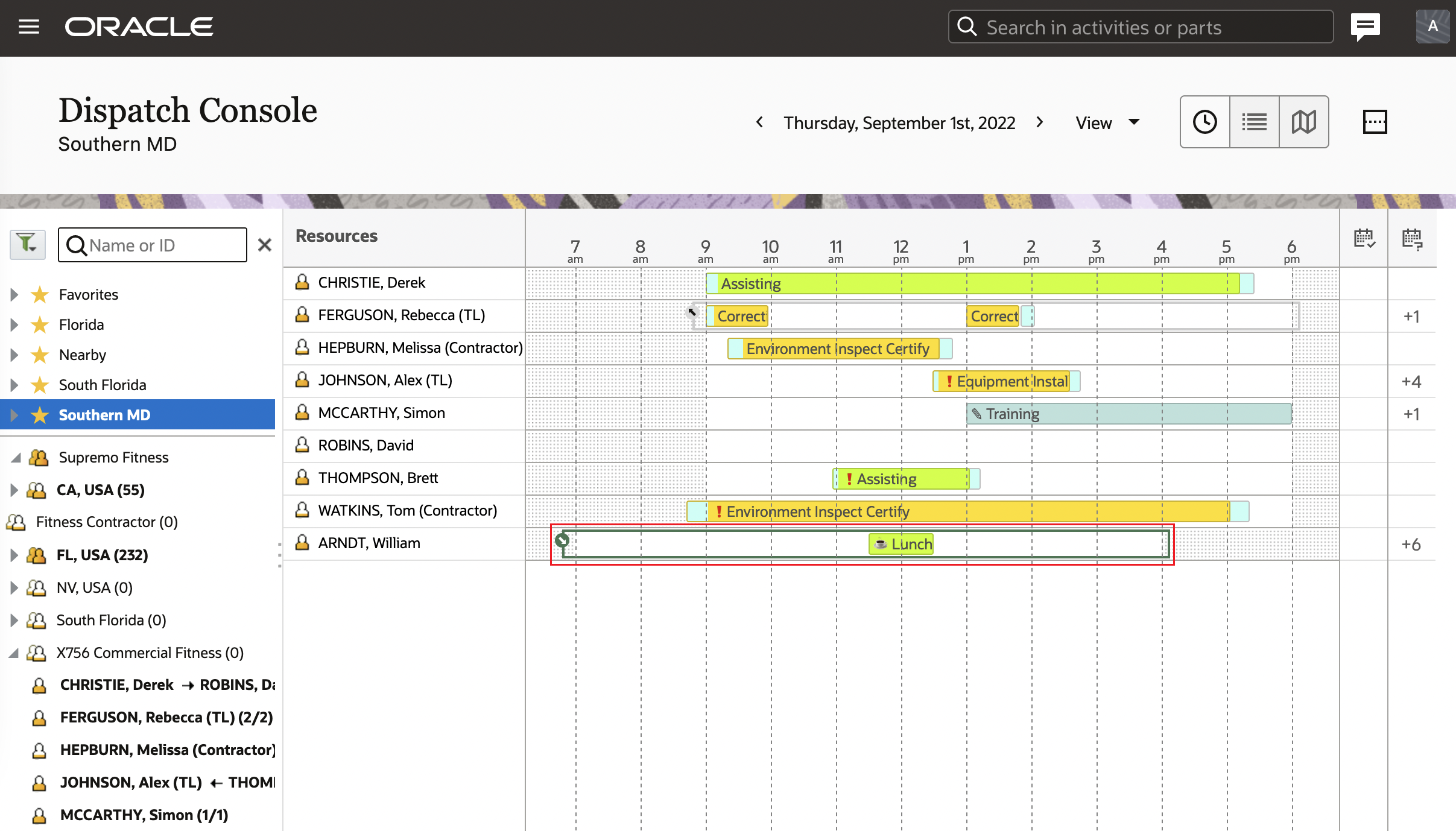Image resolution: width=1456 pixels, height=831 pixels.
Task: Switch to list view icon
Action: [x=1254, y=122]
